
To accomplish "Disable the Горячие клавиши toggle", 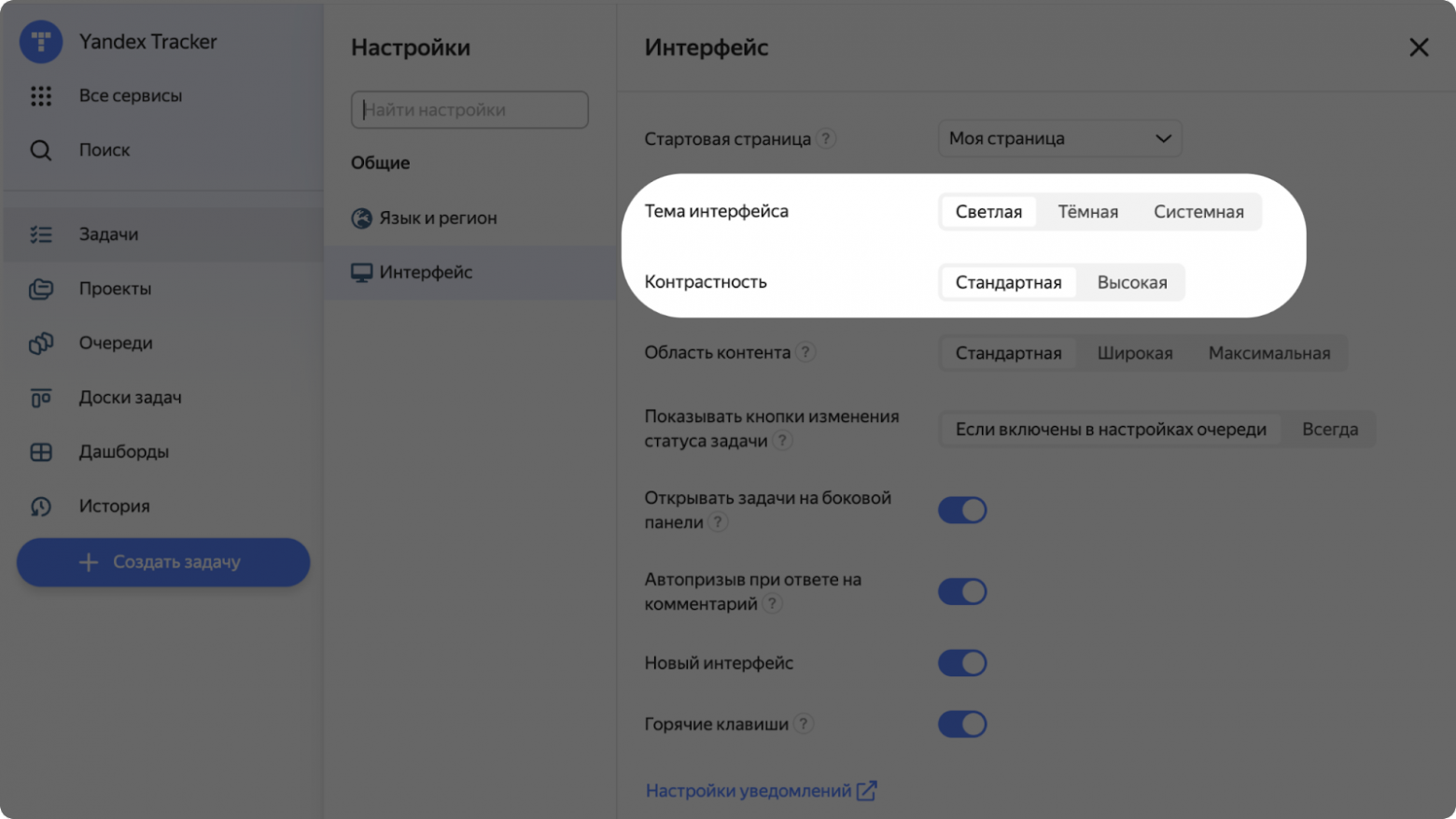I will (962, 724).
